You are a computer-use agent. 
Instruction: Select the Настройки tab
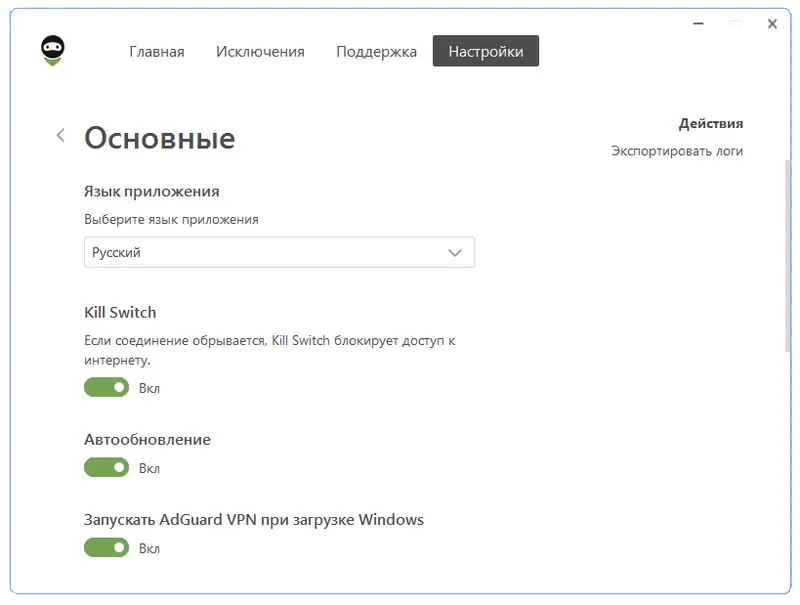coord(486,51)
